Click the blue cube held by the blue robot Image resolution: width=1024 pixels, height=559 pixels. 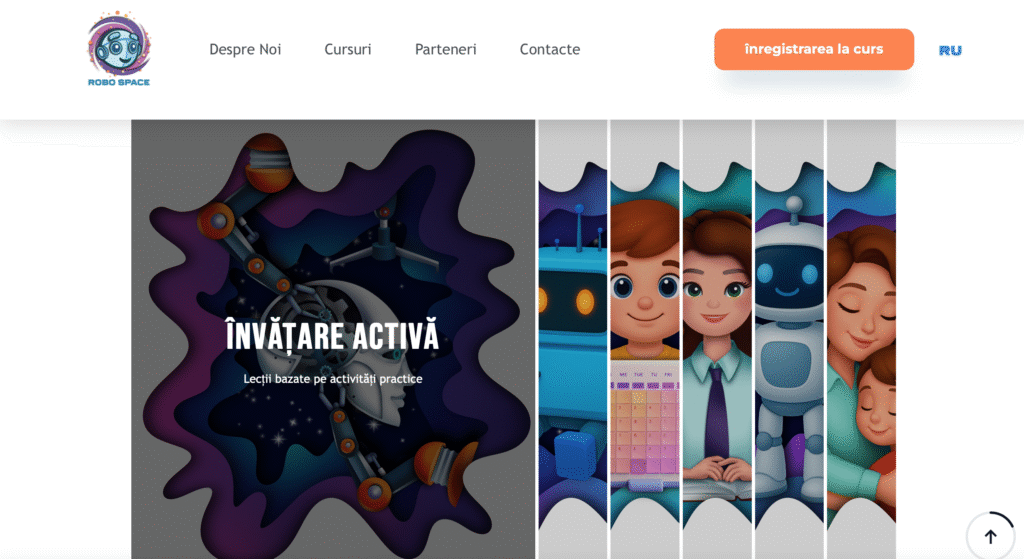(x=574, y=454)
